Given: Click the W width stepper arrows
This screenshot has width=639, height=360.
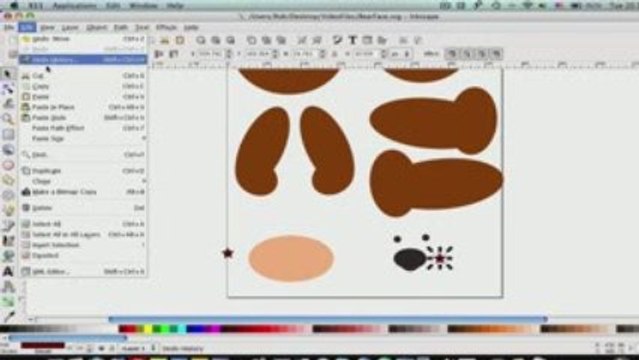Looking at the screenshot, I should coord(322,54).
